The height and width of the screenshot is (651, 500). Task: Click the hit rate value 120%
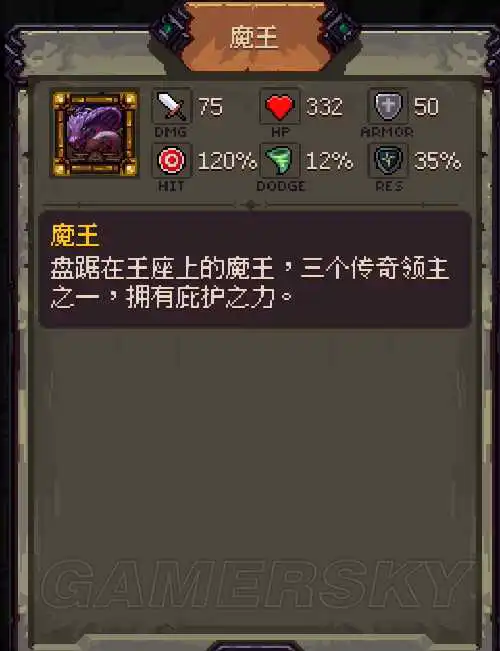pyautogui.click(x=227, y=161)
